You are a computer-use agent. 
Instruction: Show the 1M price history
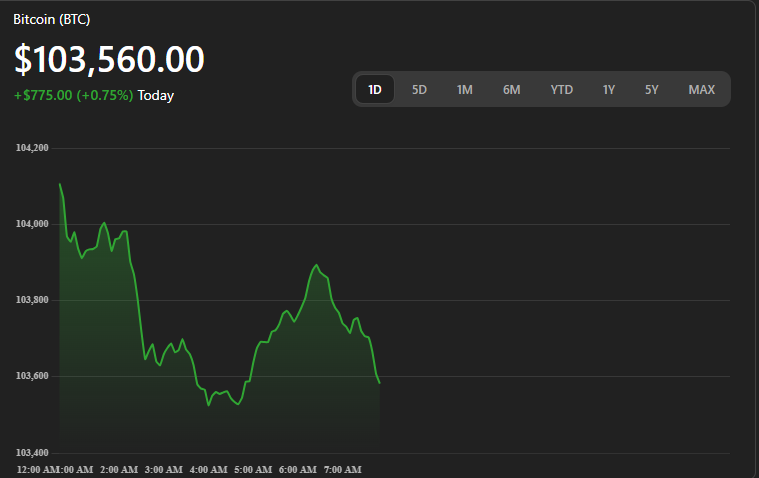tap(465, 89)
